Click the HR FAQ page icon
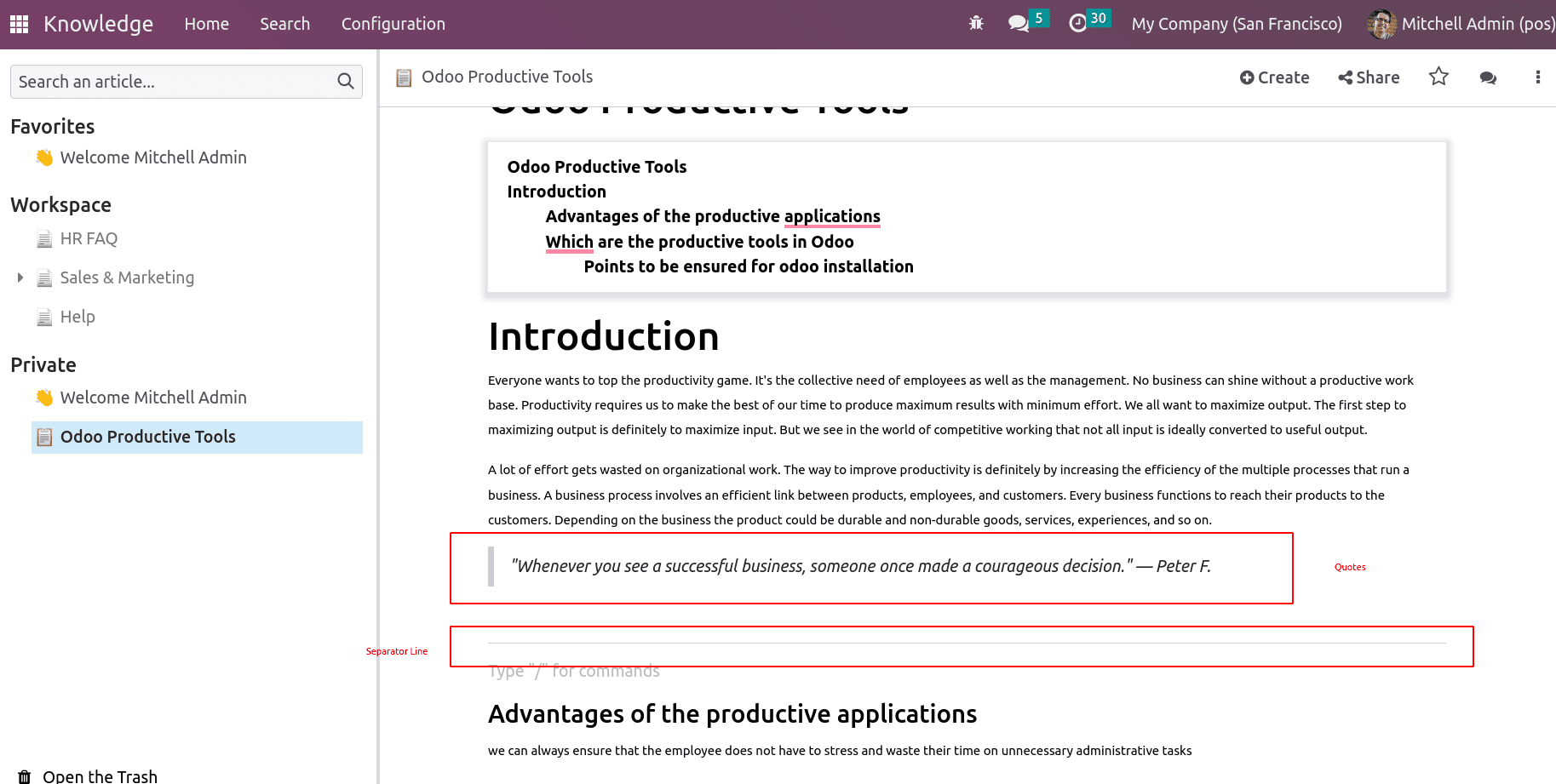This screenshot has width=1556, height=784. click(44, 239)
